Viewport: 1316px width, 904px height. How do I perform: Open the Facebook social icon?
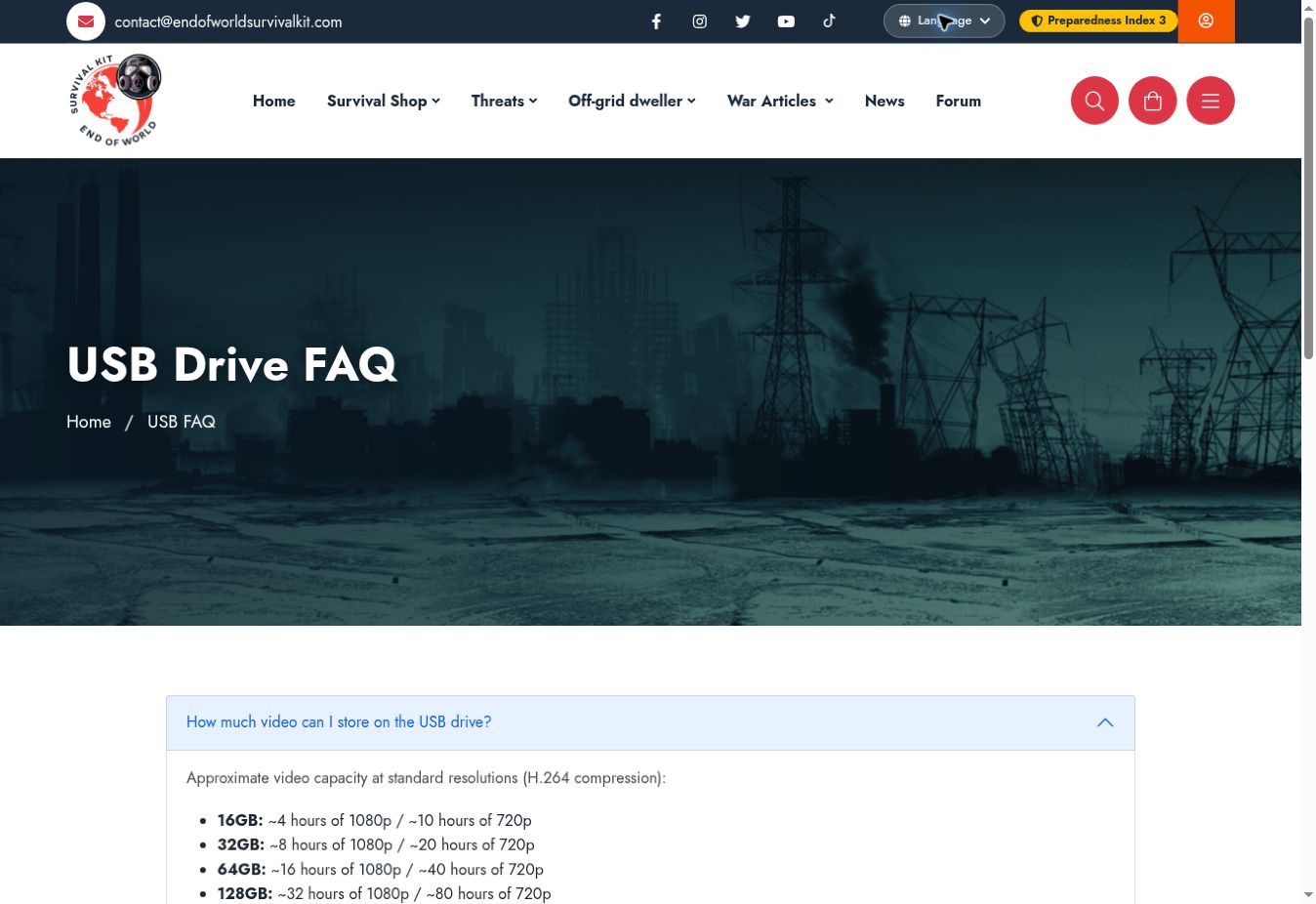(x=657, y=21)
